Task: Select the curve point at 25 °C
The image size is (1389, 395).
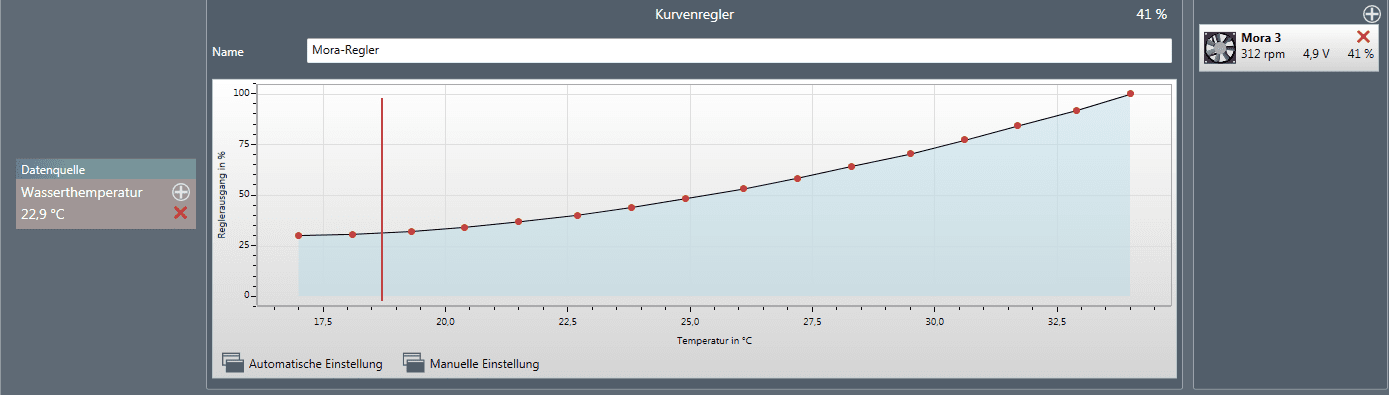Action: (x=686, y=198)
